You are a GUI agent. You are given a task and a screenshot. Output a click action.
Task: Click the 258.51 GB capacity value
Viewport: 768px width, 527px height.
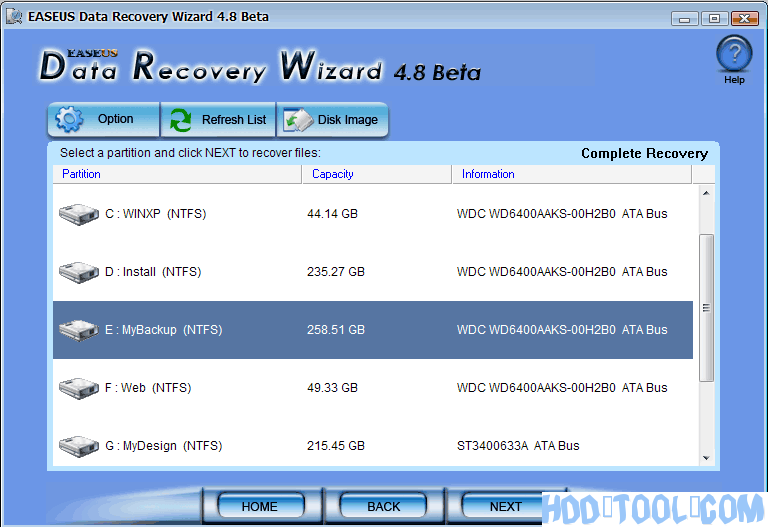click(x=336, y=330)
